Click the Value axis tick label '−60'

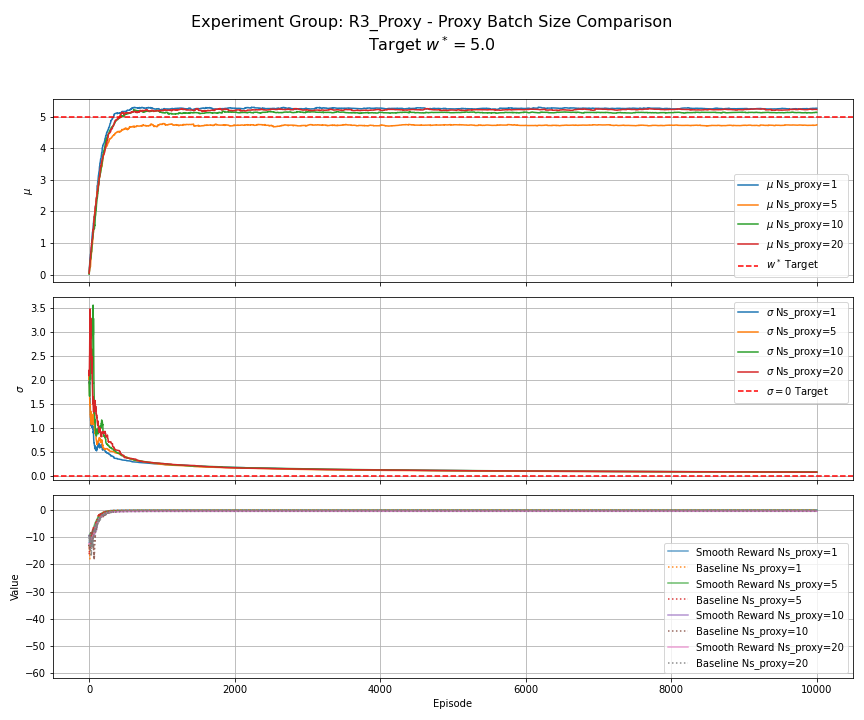[35, 673]
